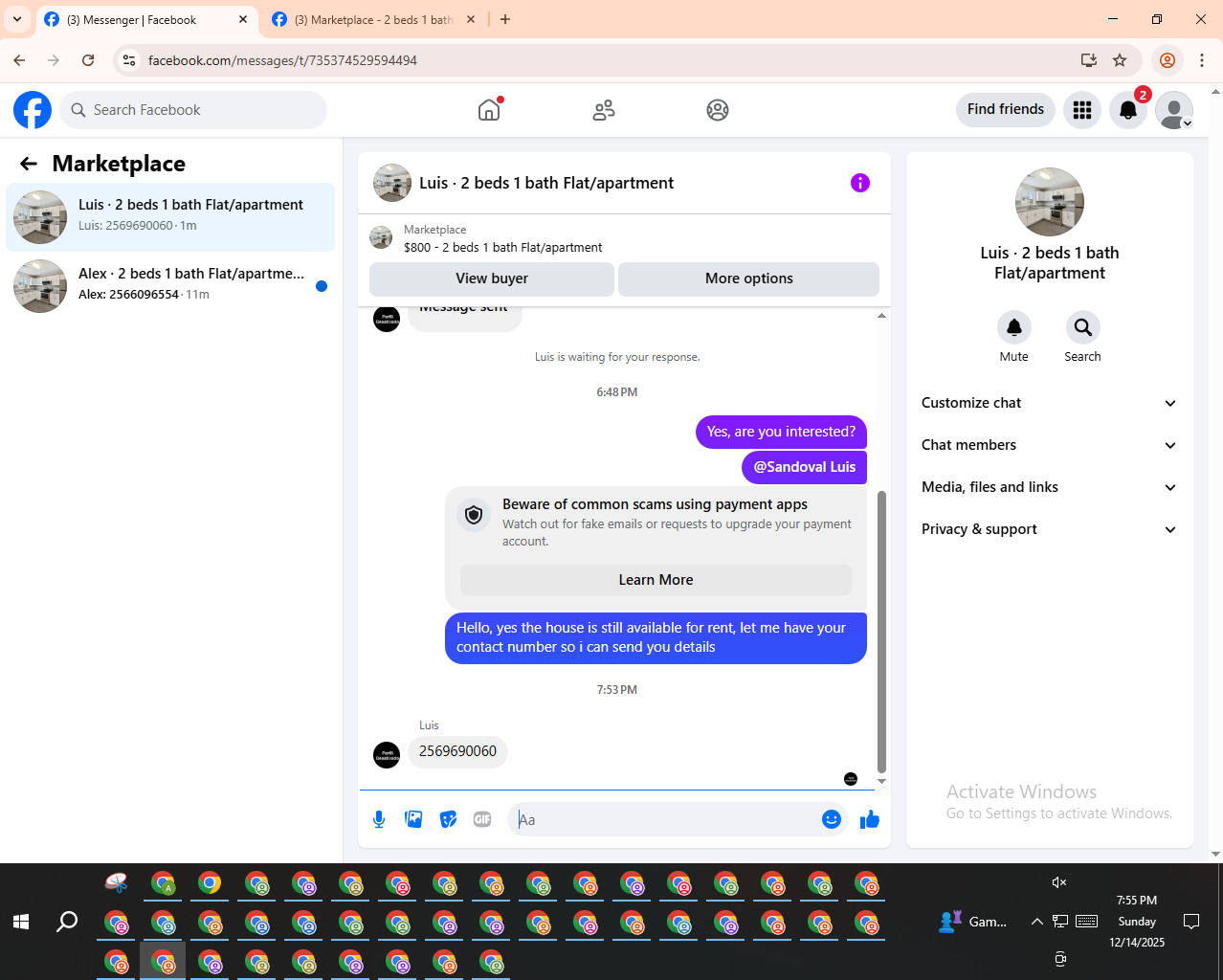Image resolution: width=1223 pixels, height=980 pixels.
Task: Click Learn More on scam warning
Action: pyautogui.click(x=656, y=580)
